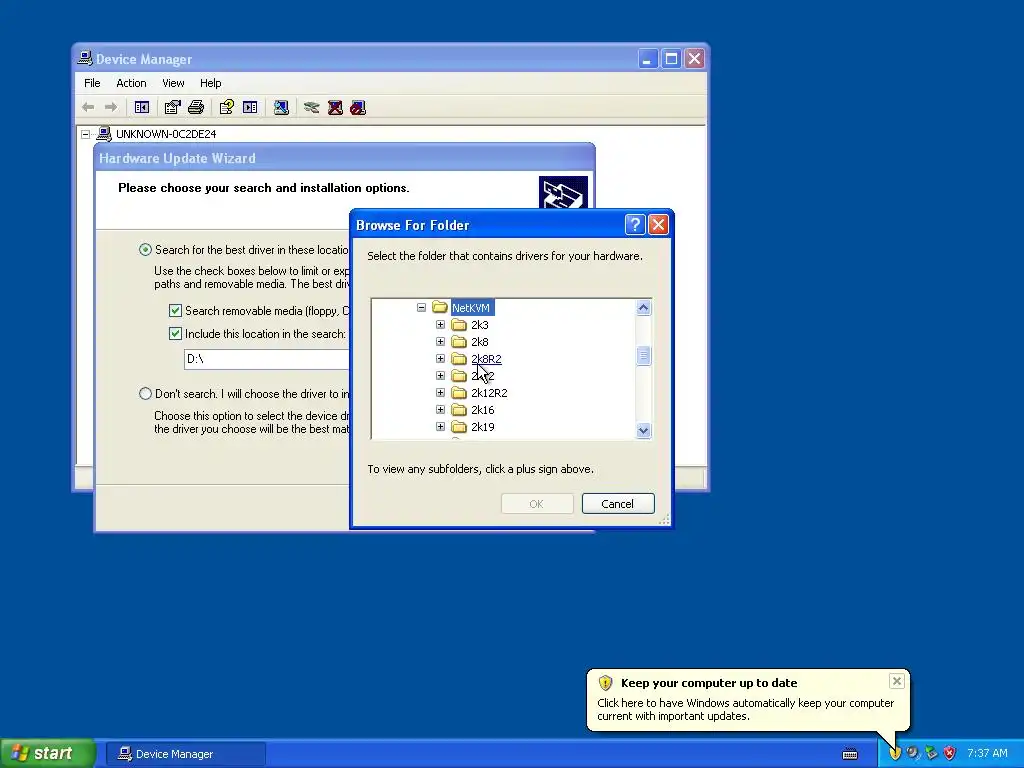
Task: Click Cancel in Browse For Folder
Action: point(618,504)
